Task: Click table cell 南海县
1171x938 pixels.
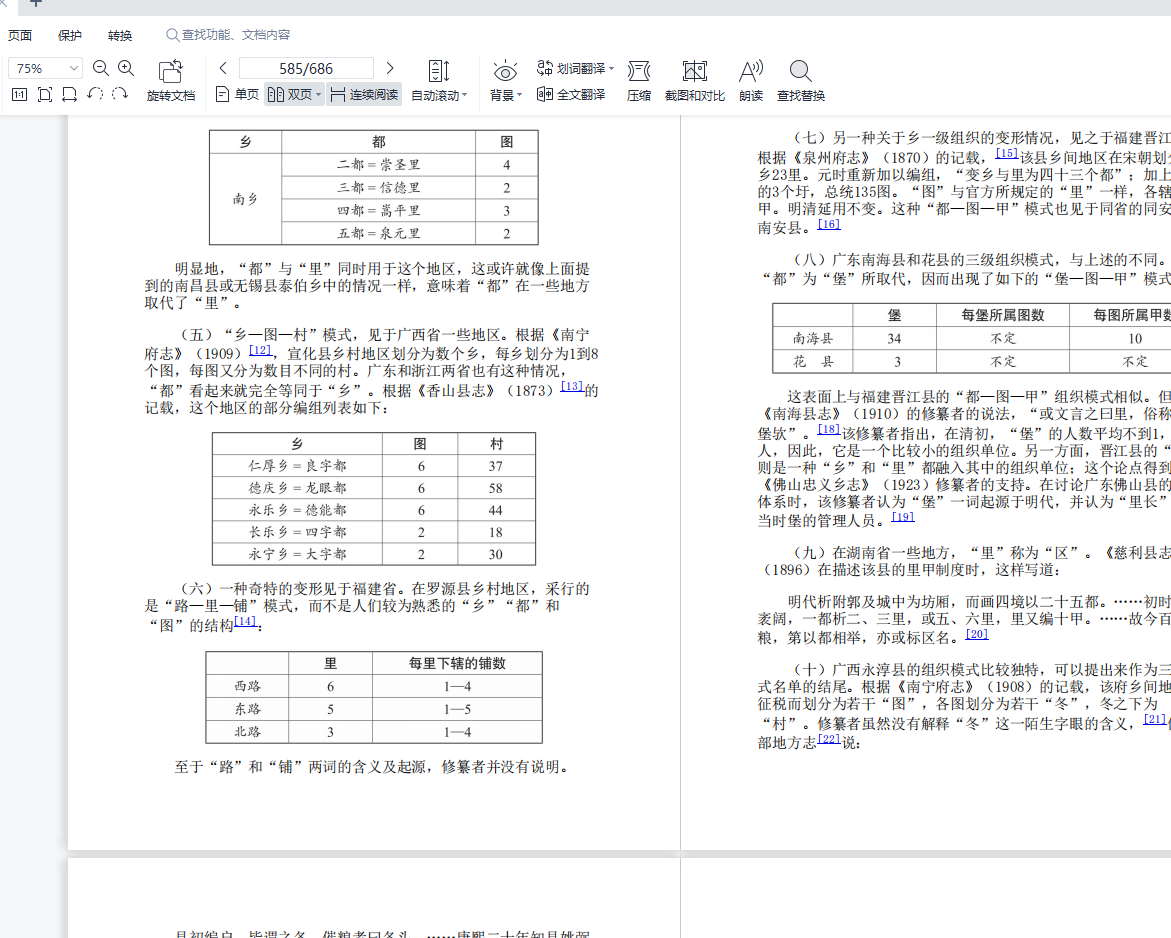Action: pyautogui.click(x=813, y=338)
